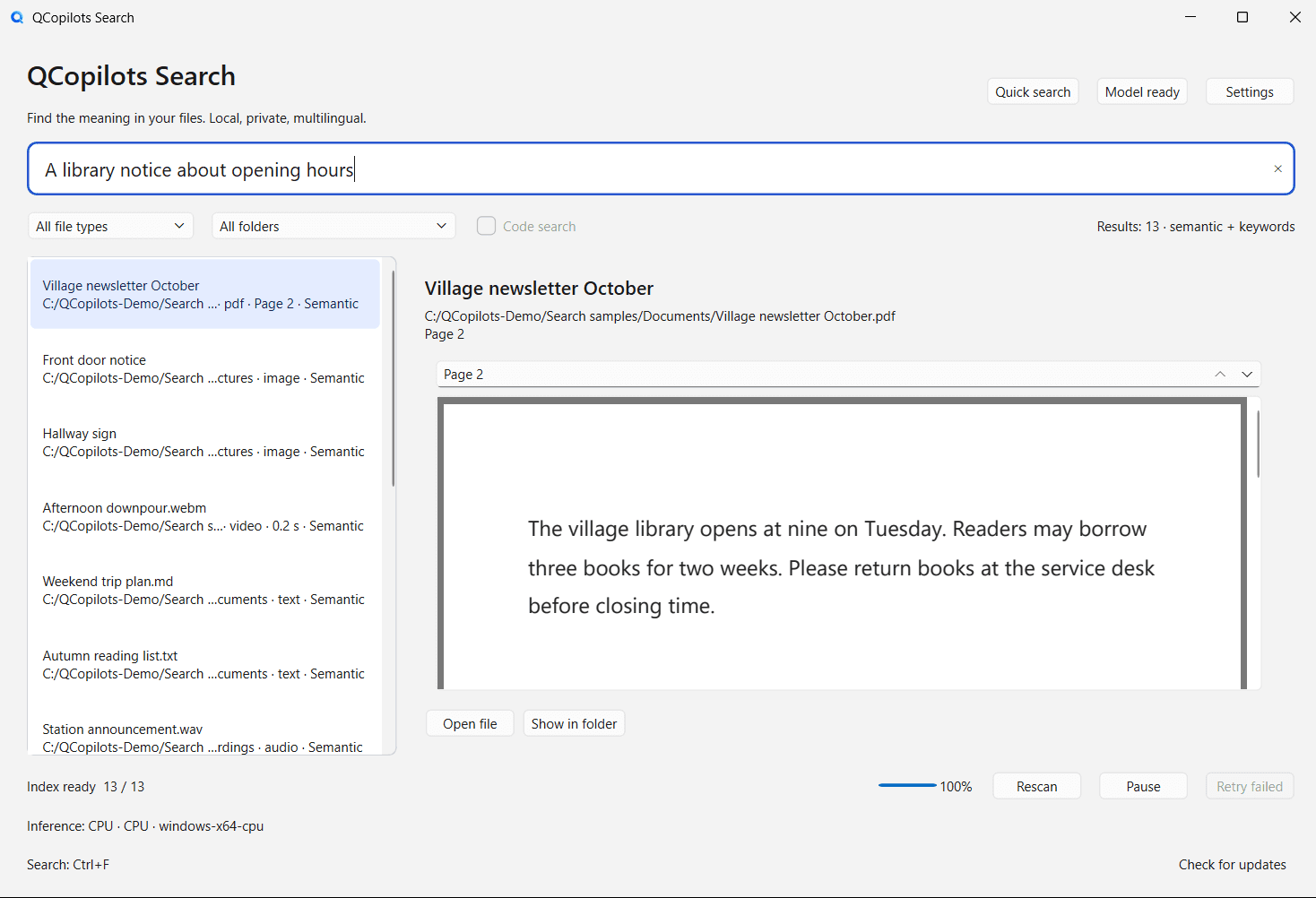
Task: Go to previous page using up chevron
Action: [x=1220, y=374]
